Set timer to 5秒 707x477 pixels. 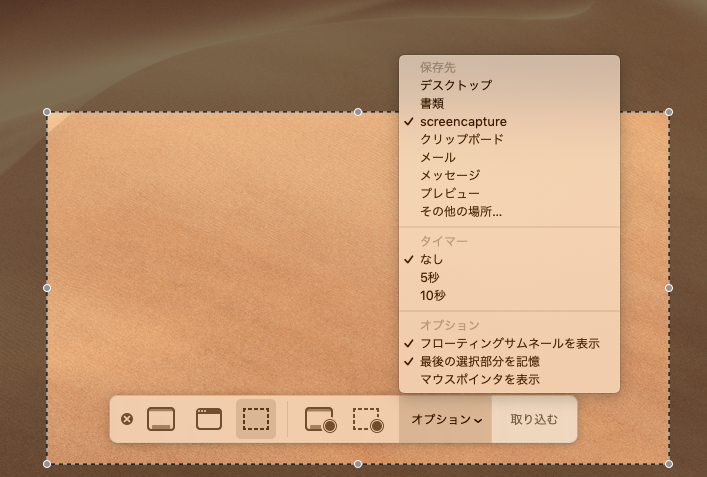[509, 277]
